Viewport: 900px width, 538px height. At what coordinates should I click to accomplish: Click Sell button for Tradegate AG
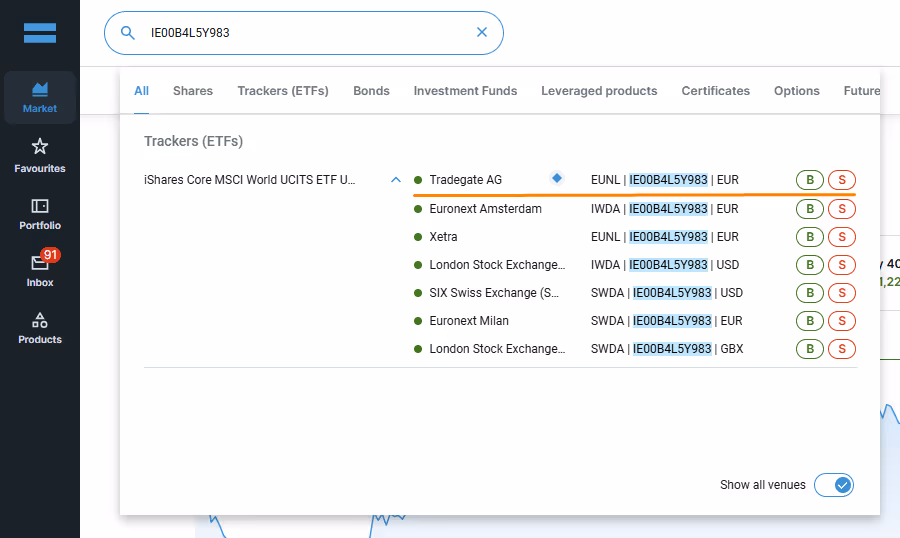(x=842, y=180)
